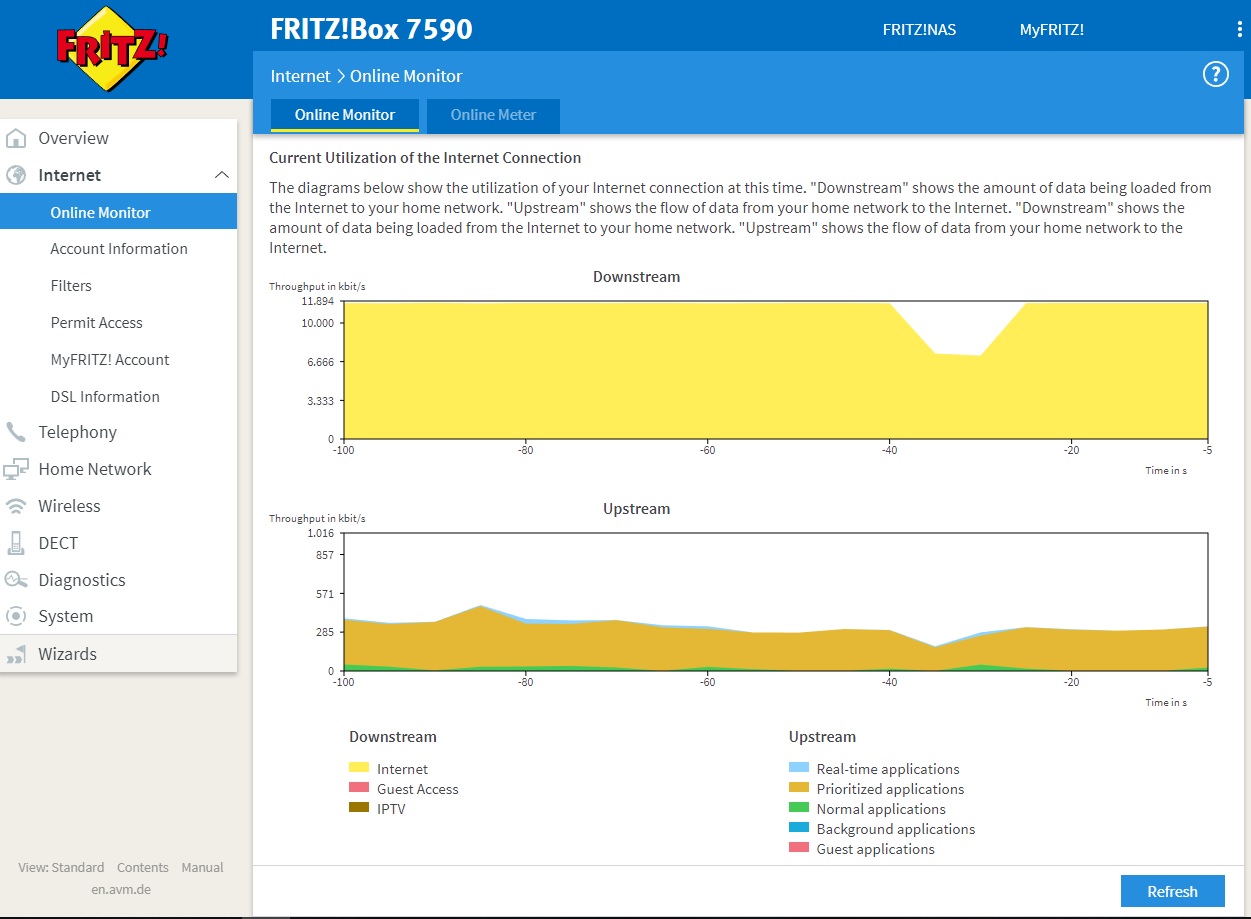Screen dimensions: 1251x919
Task: Click the Wizards icon
Action: pyautogui.click(x=16, y=654)
